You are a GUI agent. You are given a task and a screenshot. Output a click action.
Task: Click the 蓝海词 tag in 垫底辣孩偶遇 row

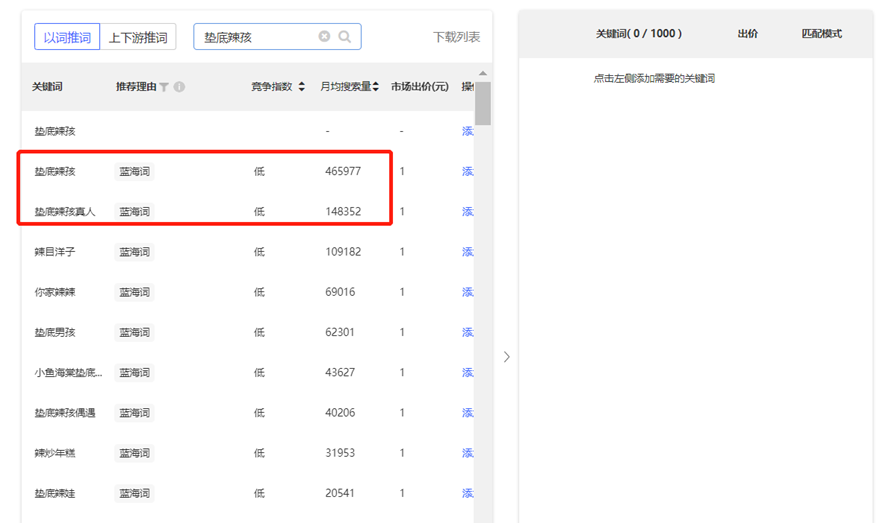(134, 413)
